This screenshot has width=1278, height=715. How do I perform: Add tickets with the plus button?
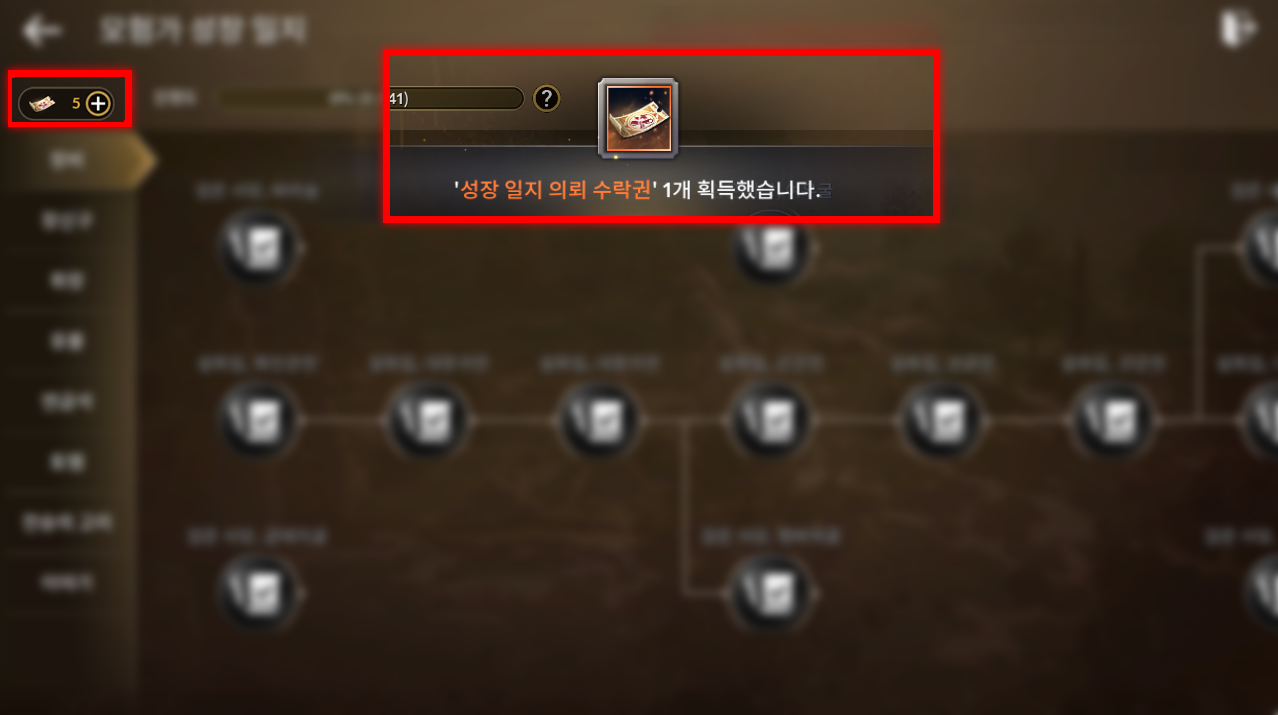click(98, 102)
